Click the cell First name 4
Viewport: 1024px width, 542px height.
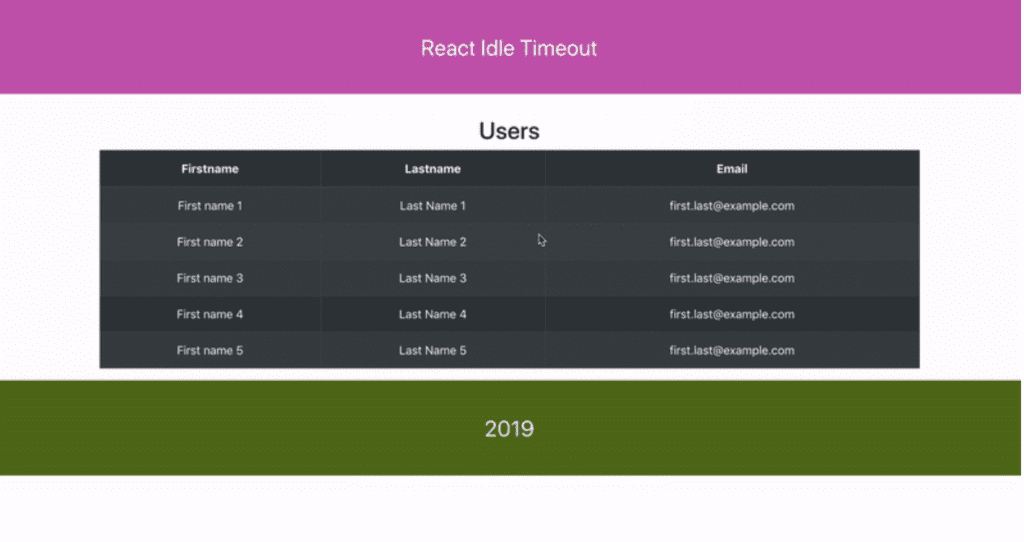point(210,314)
